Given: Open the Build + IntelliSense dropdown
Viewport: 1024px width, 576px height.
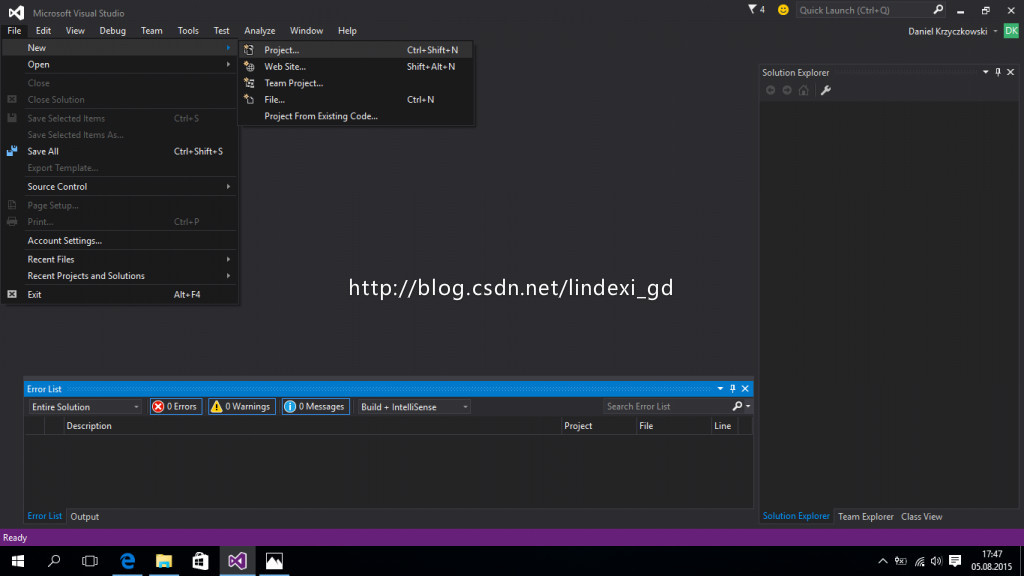Looking at the screenshot, I should pyautogui.click(x=414, y=407).
